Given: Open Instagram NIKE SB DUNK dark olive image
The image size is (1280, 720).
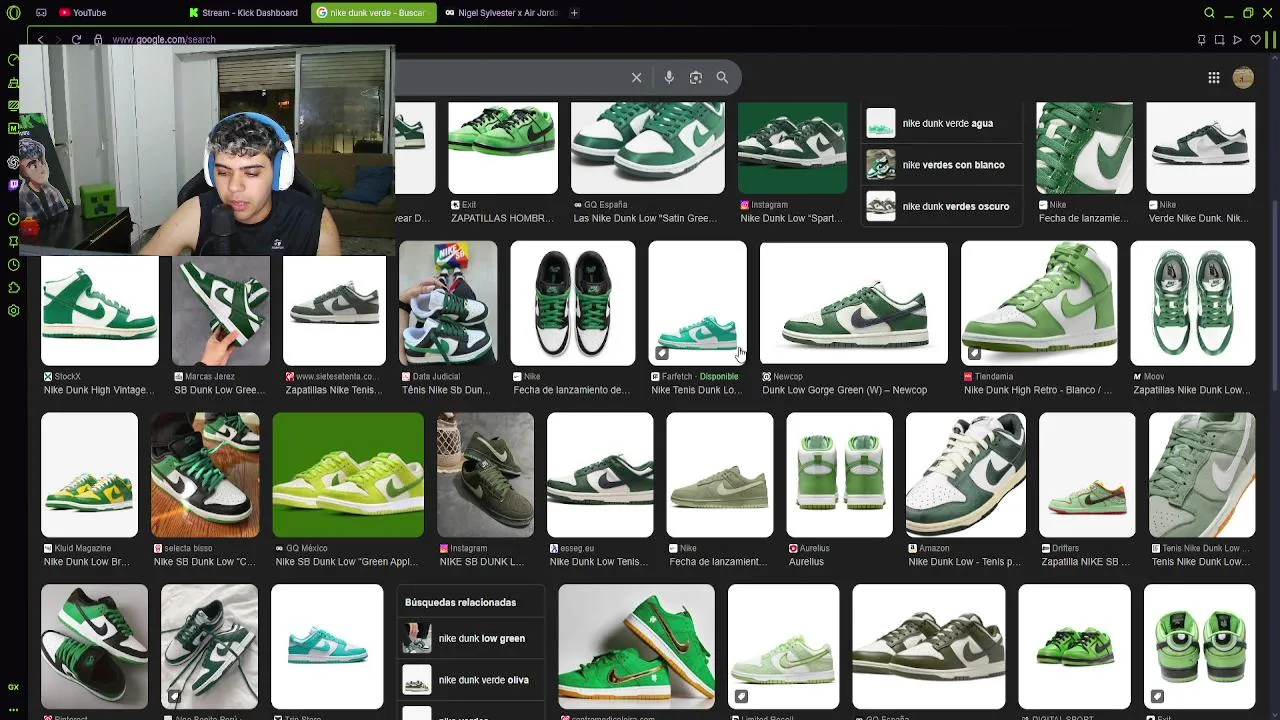Looking at the screenshot, I should pyautogui.click(x=485, y=475).
